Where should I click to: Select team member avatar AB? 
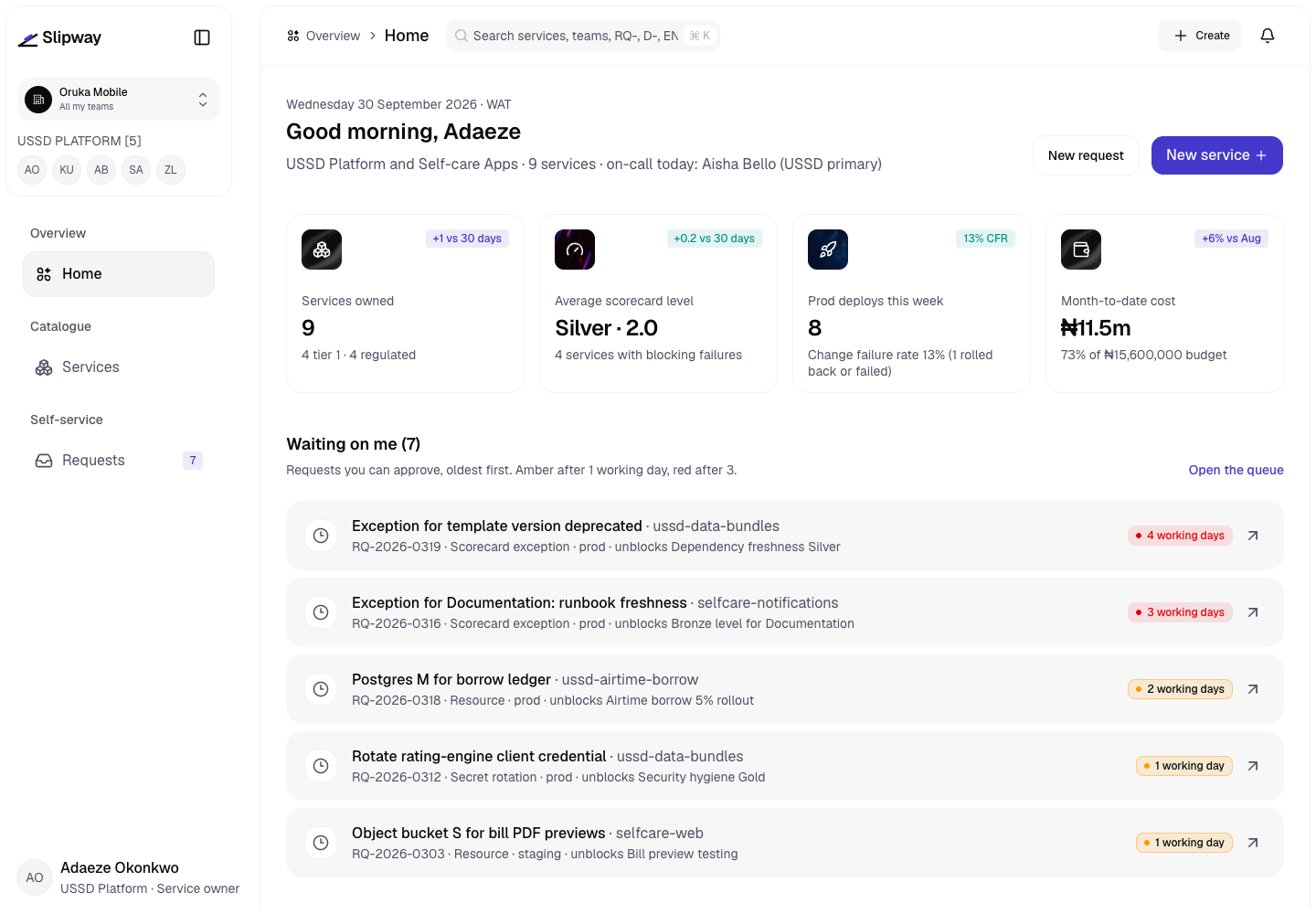point(101,170)
